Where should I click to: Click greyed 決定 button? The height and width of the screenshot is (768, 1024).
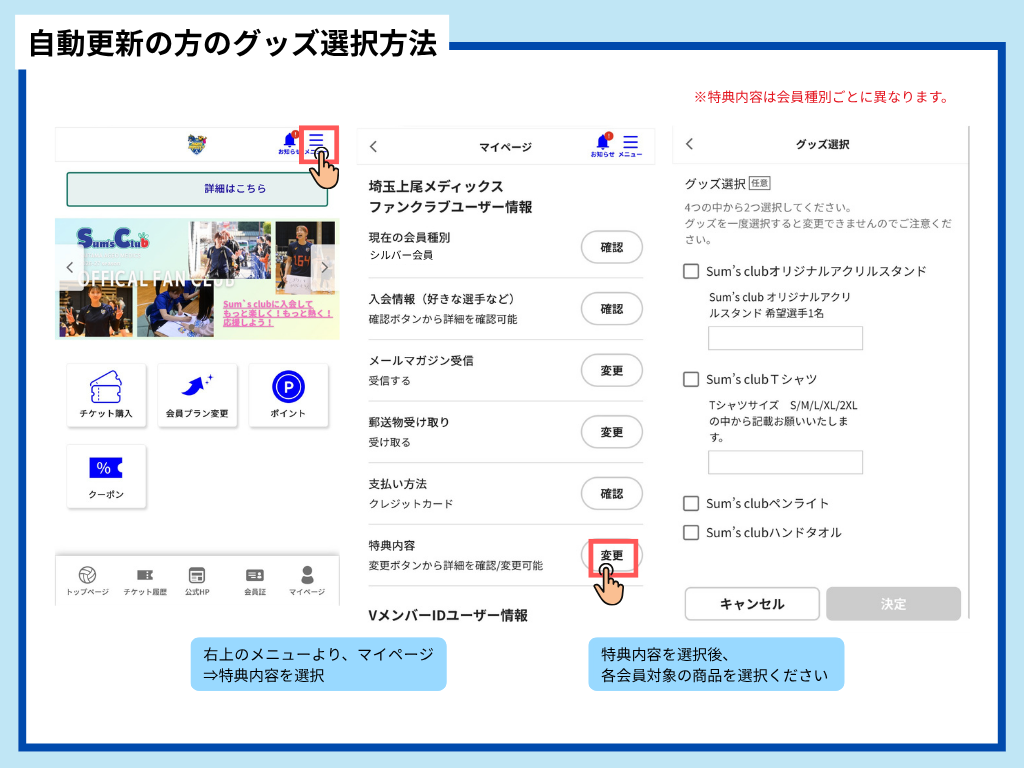pyautogui.click(x=893, y=604)
